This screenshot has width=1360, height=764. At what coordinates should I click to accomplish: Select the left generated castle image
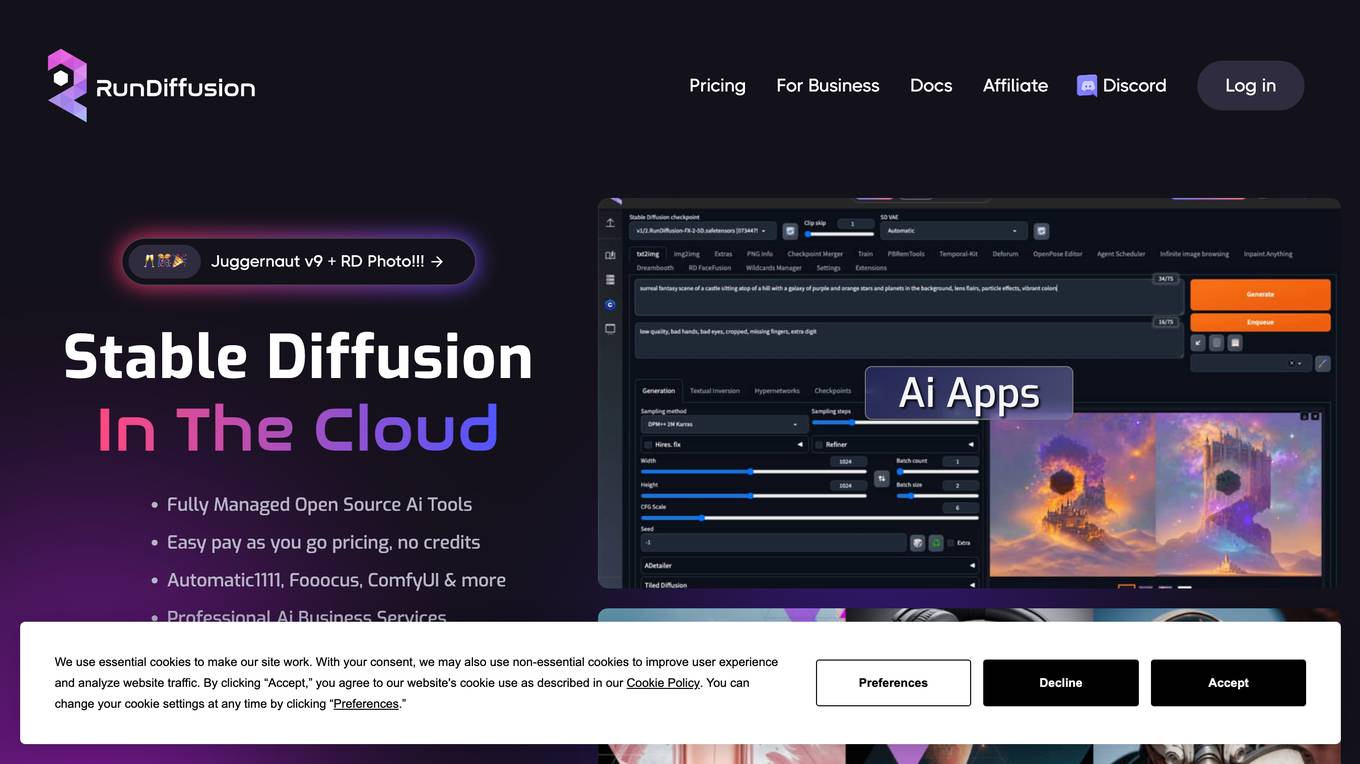click(x=1072, y=494)
